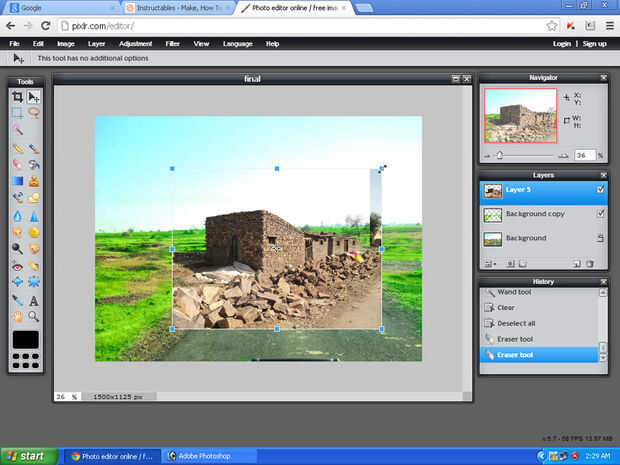Select the Move tool in Tools panel

(x=34, y=97)
